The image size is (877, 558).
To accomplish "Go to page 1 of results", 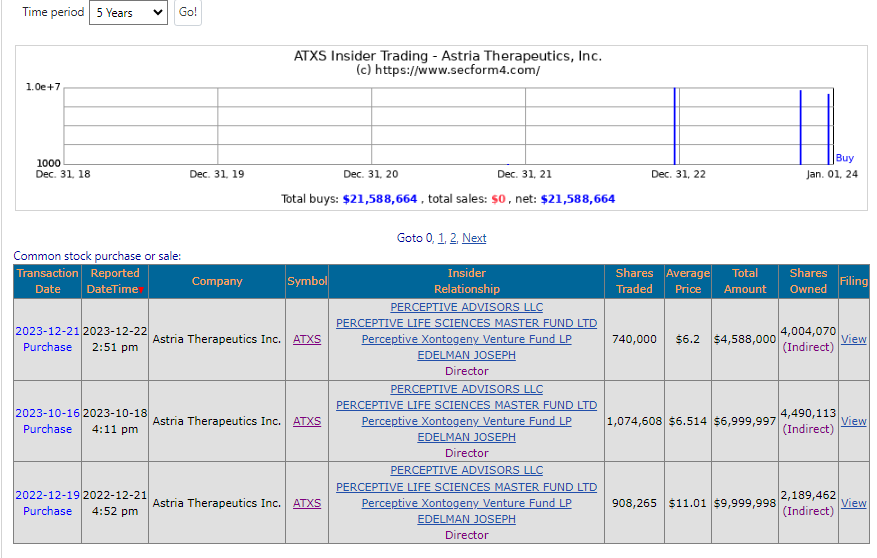I will pos(441,238).
